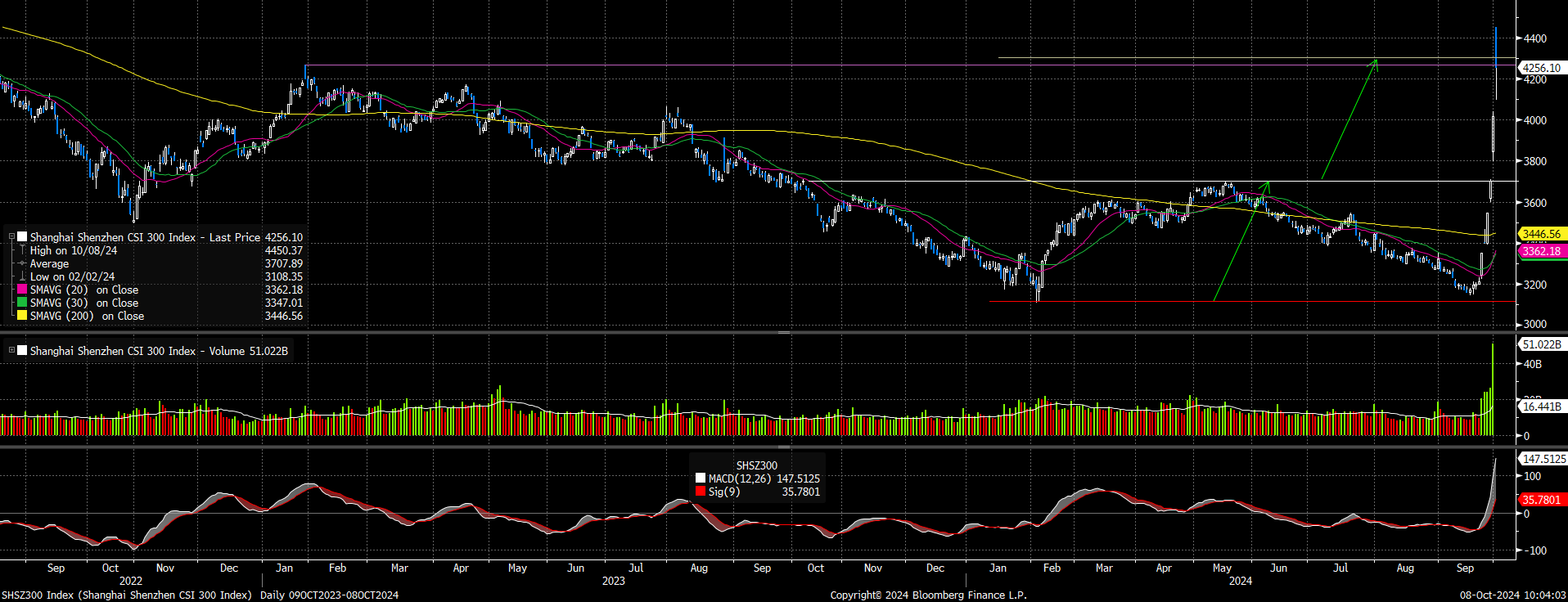Image resolution: width=1568 pixels, height=602 pixels.
Task: Click the red Sig(9) legend swatch
Action: pos(700,492)
